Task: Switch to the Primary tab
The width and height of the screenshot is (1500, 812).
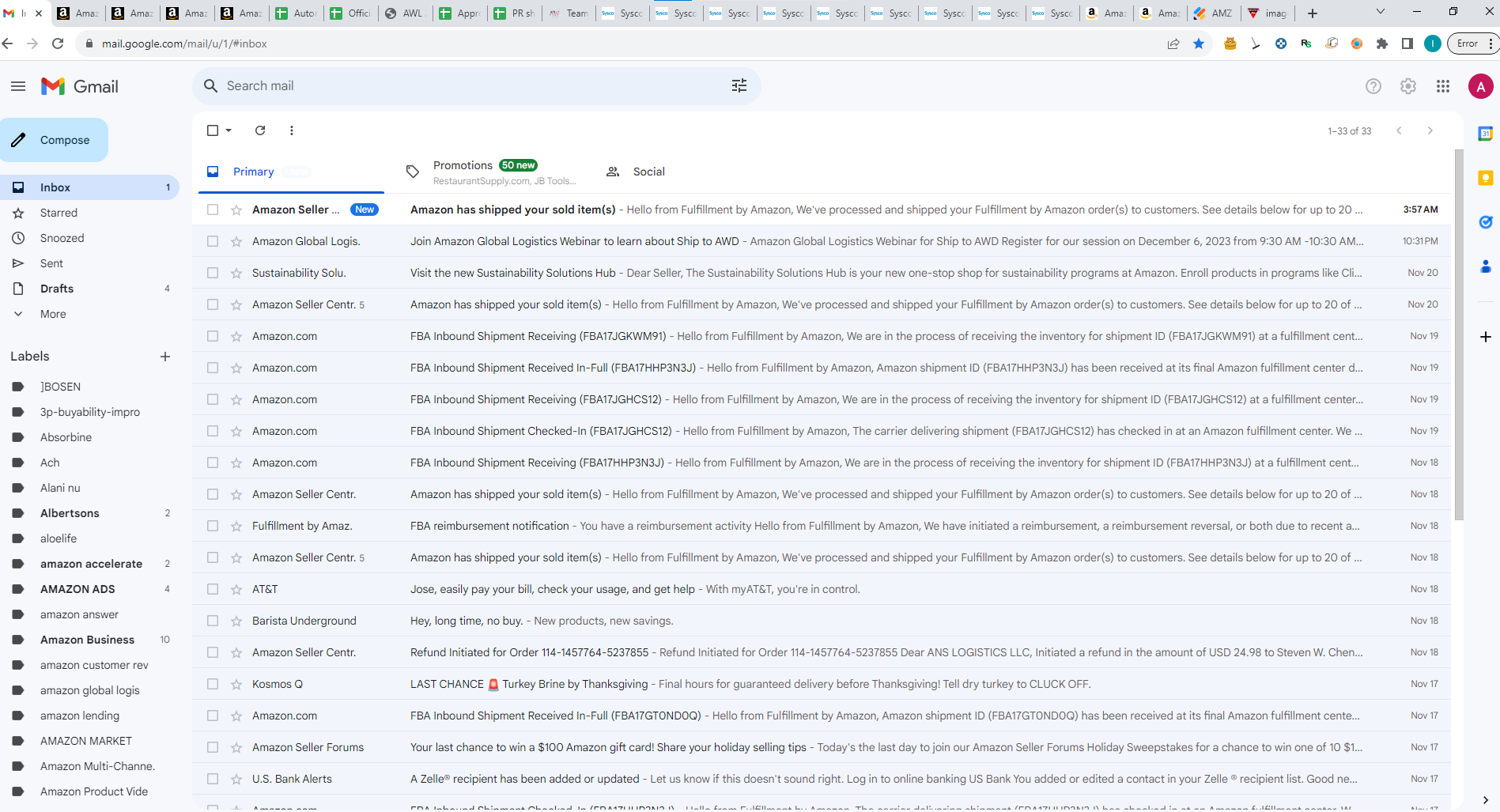Action: pos(291,172)
